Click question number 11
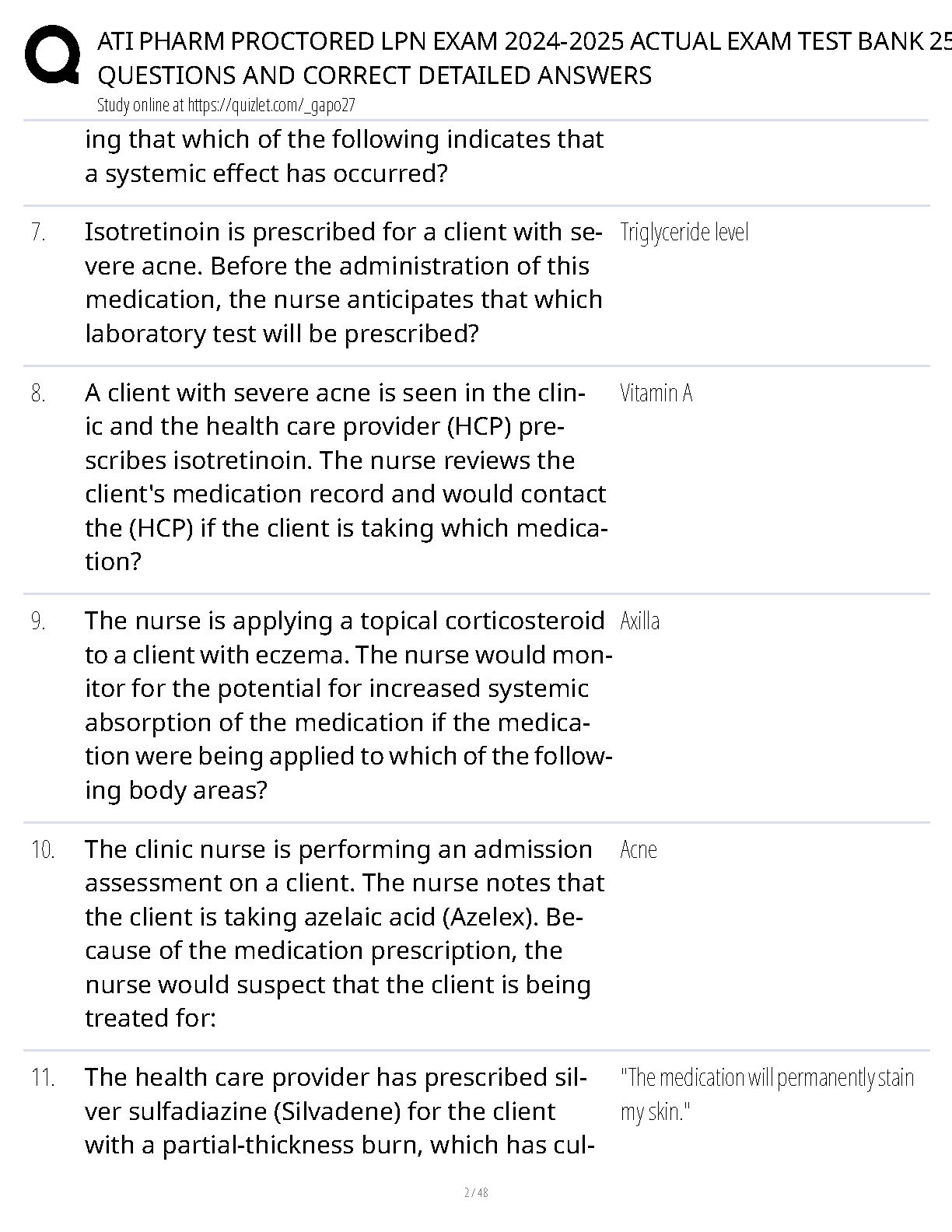Screen dimensions: 952x1232 (x=43, y=1077)
